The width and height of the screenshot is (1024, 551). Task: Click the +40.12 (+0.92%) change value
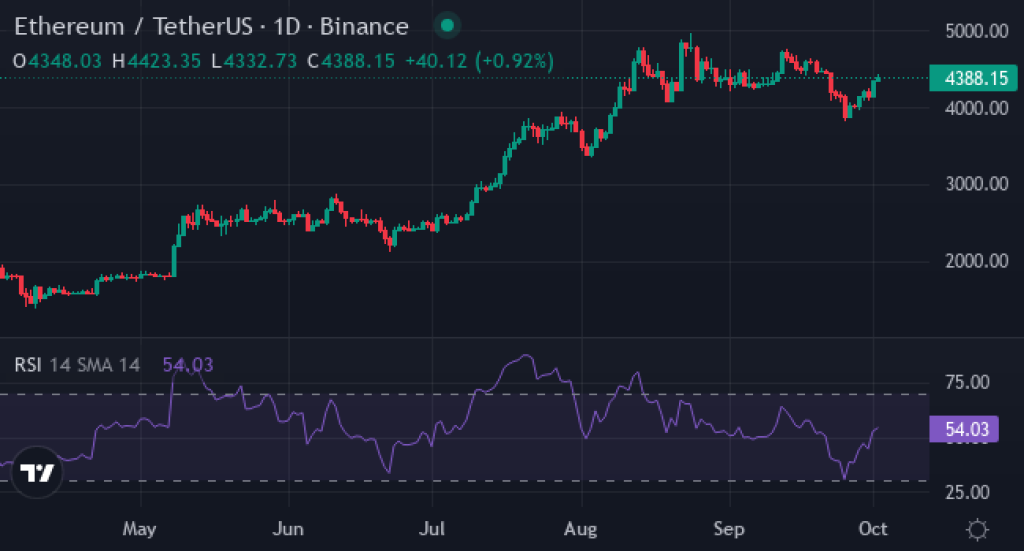(x=478, y=61)
